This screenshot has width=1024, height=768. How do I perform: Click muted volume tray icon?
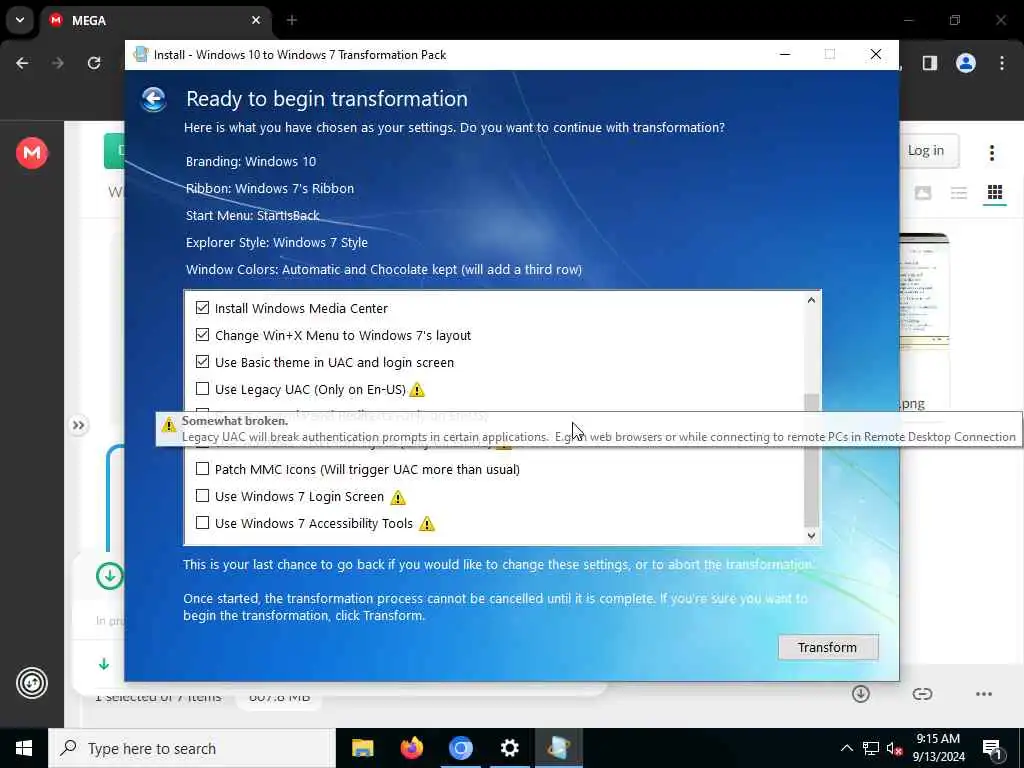(x=894, y=749)
